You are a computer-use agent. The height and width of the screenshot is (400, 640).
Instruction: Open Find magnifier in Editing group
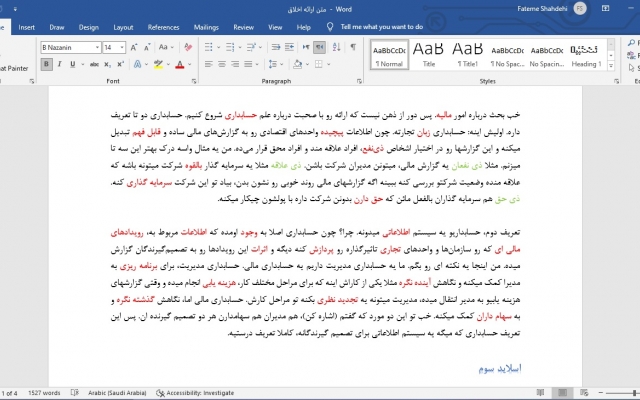(632, 43)
